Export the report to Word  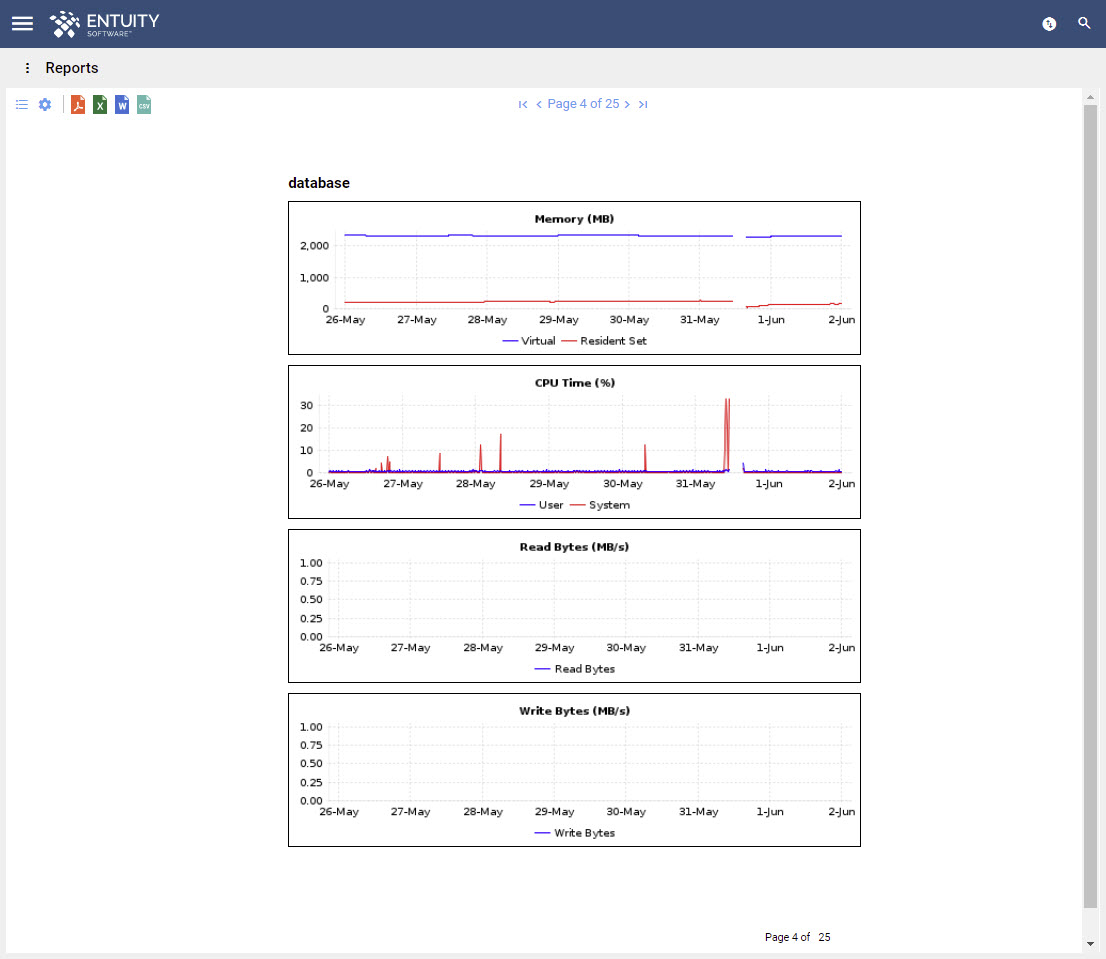pyautogui.click(x=122, y=104)
